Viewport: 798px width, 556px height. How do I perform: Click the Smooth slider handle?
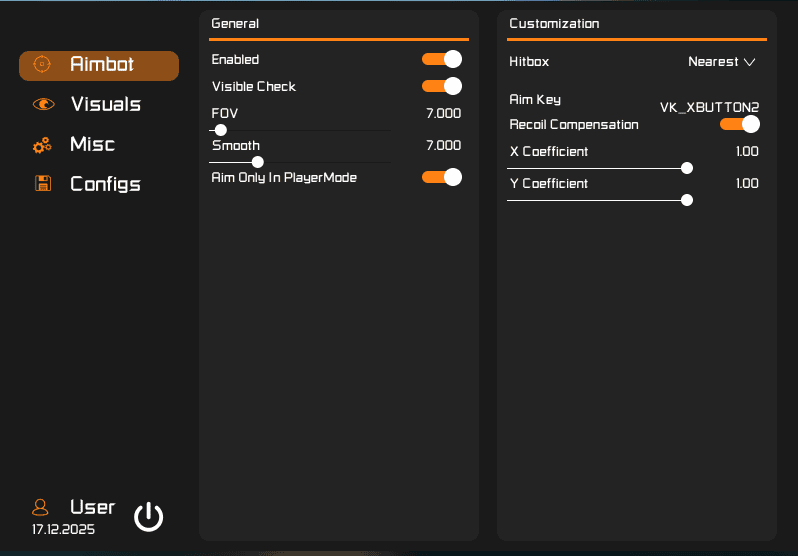pyautogui.click(x=258, y=162)
